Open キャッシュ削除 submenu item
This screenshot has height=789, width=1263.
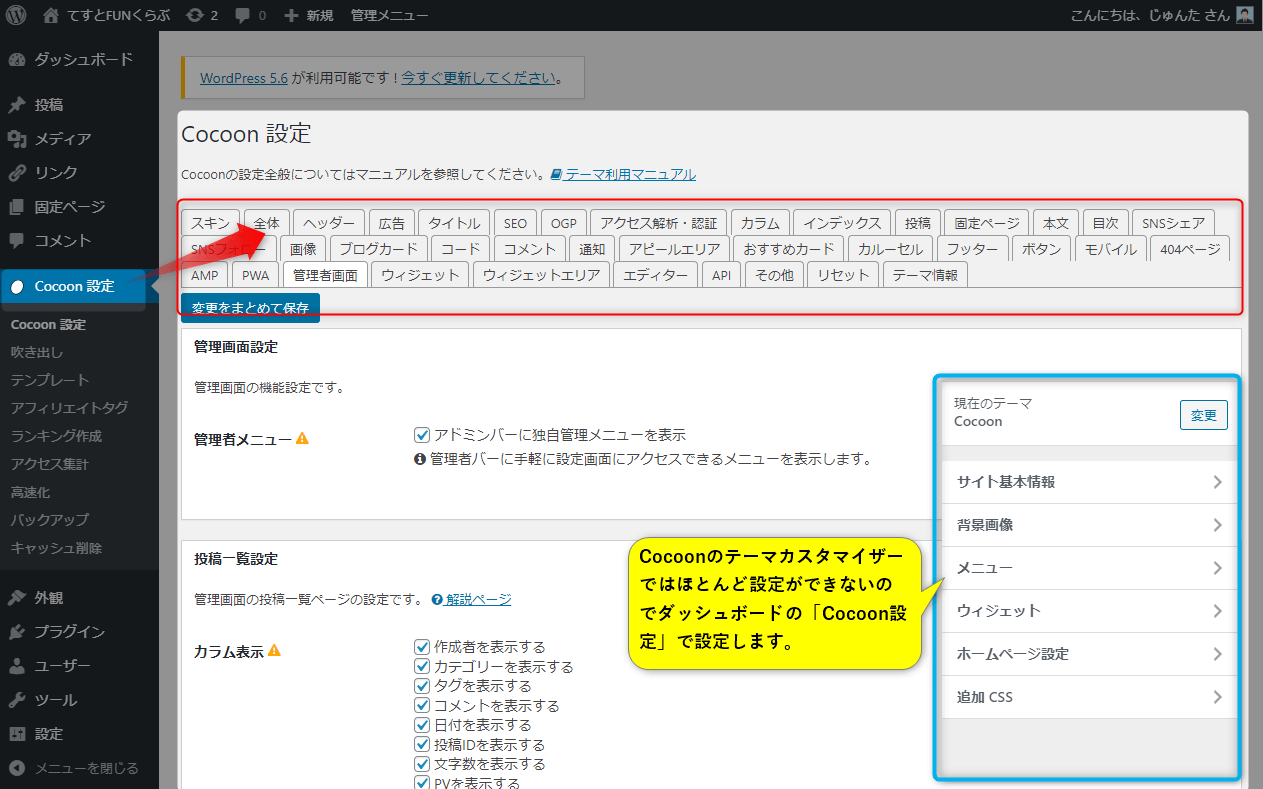click(56, 548)
